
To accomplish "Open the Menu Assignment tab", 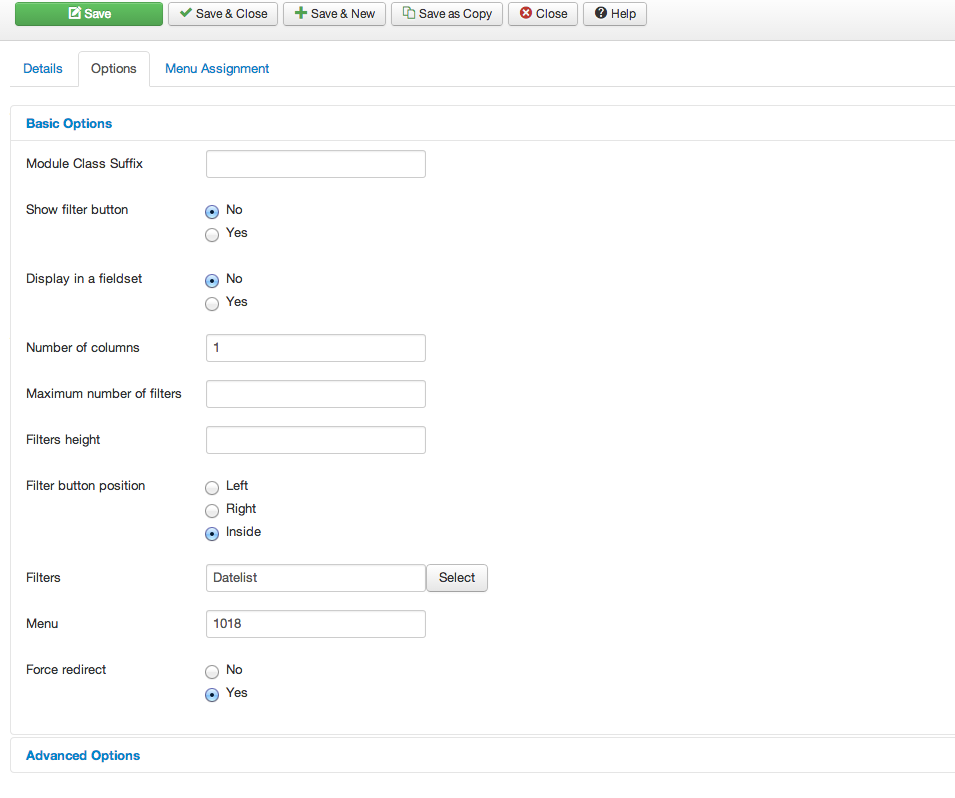I will pyautogui.click(x=217, y=69).
